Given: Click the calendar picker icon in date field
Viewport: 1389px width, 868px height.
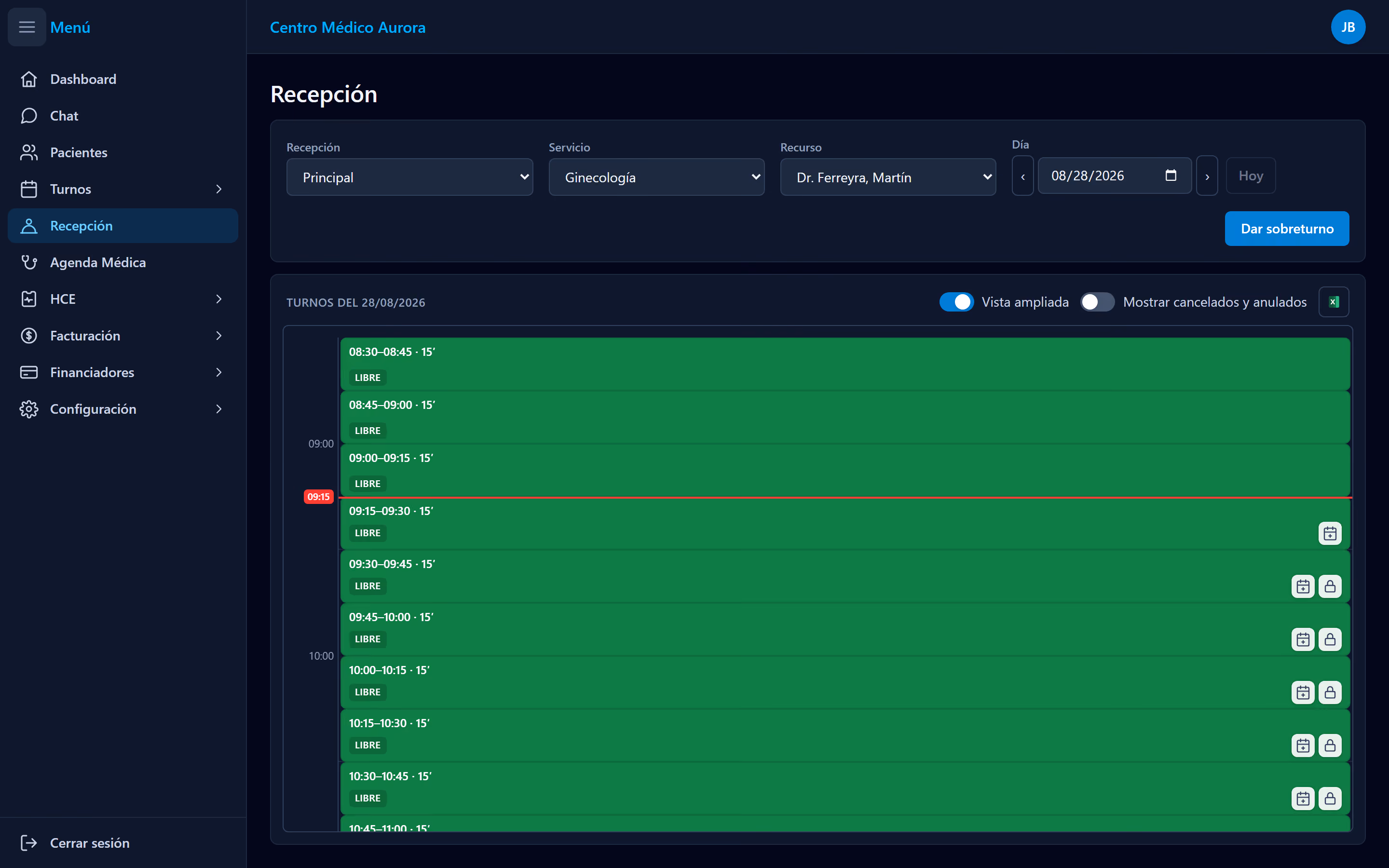Looking at the screenshot, I should pos(1171,176).
